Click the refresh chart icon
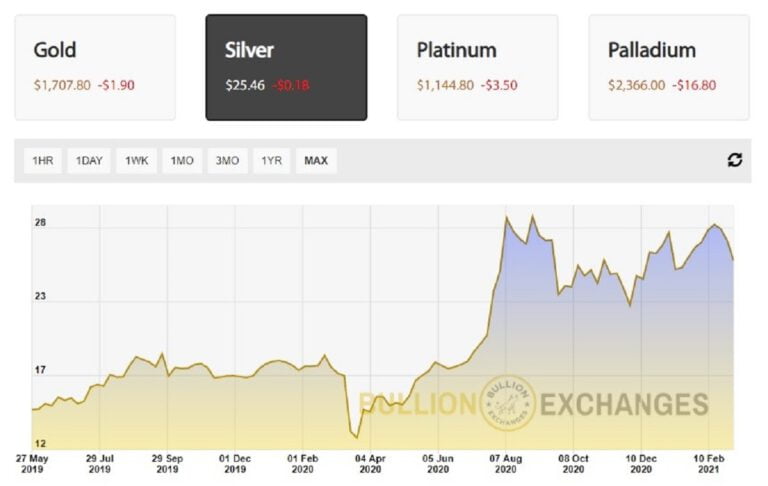Screen dimensions: 768x486 click(x=735, y=160)
